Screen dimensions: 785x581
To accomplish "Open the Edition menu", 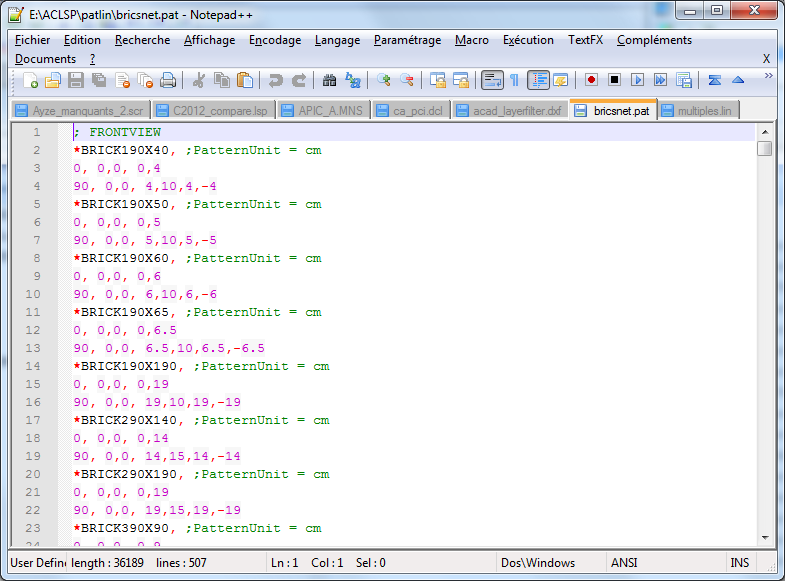I will pyautogui.click(x=82, y=40).
